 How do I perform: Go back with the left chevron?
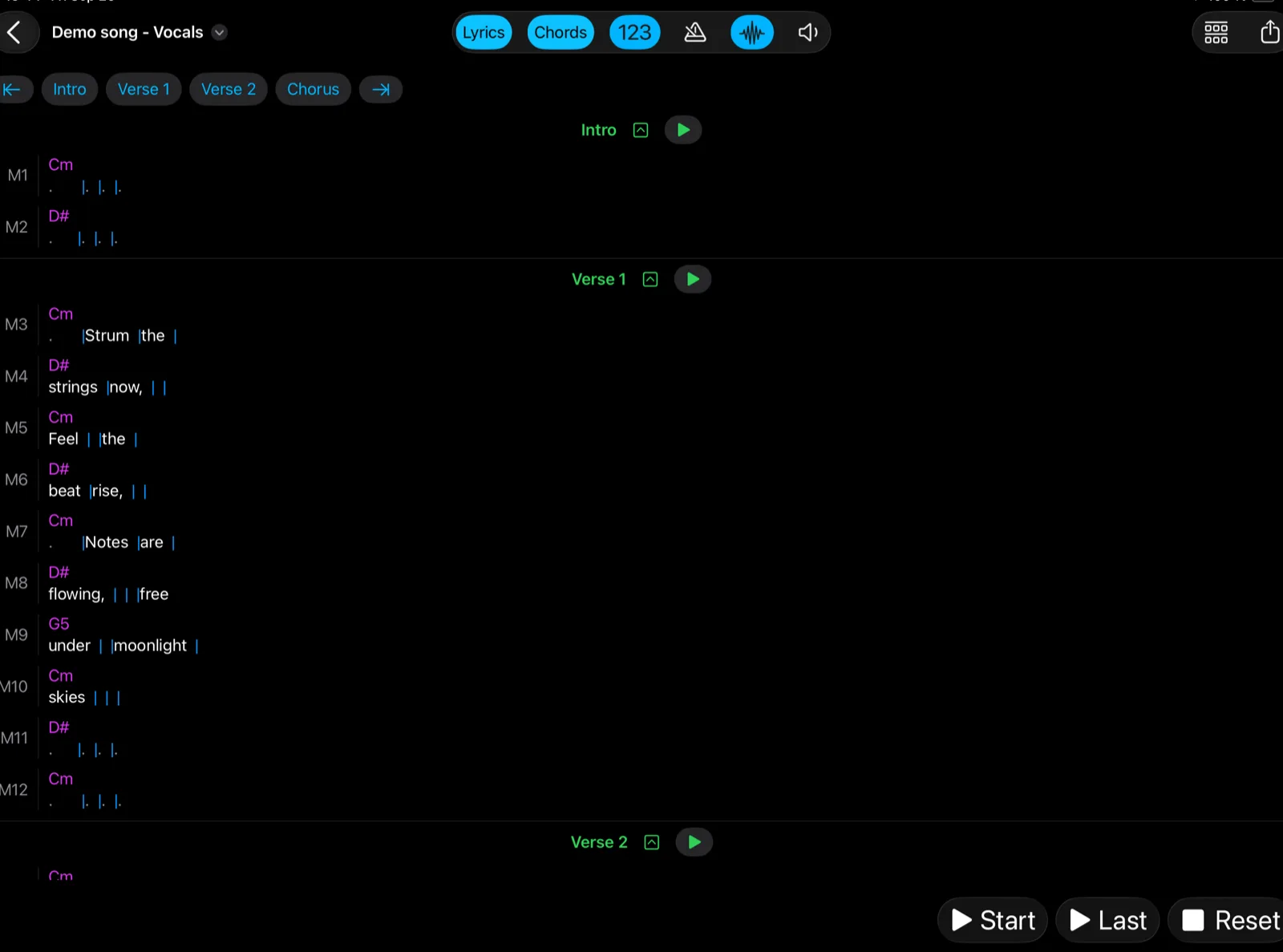[14, 32]
